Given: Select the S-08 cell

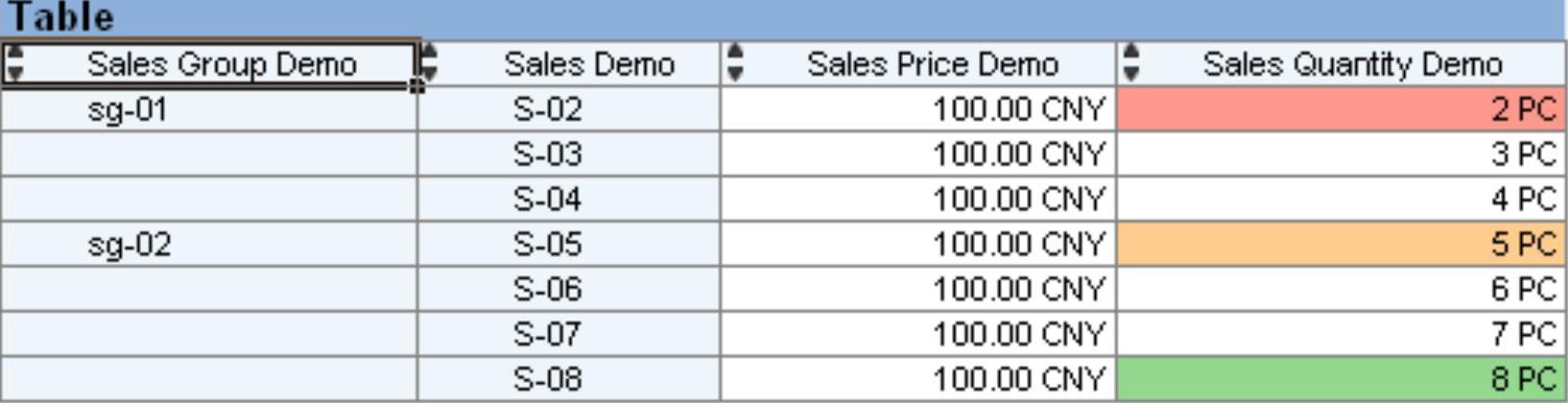Looking at the screenshot, I should pos(547,379).
